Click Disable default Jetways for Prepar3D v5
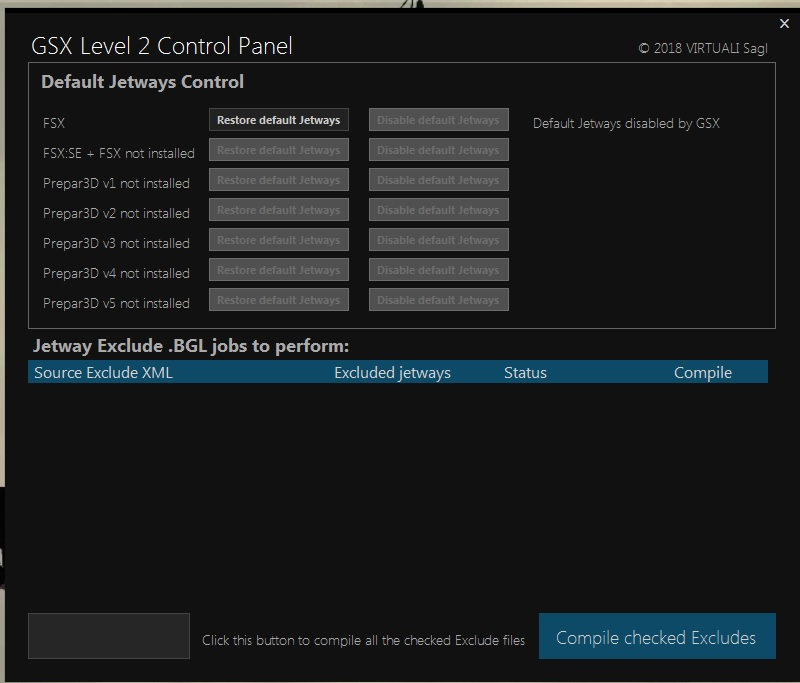 438,300
